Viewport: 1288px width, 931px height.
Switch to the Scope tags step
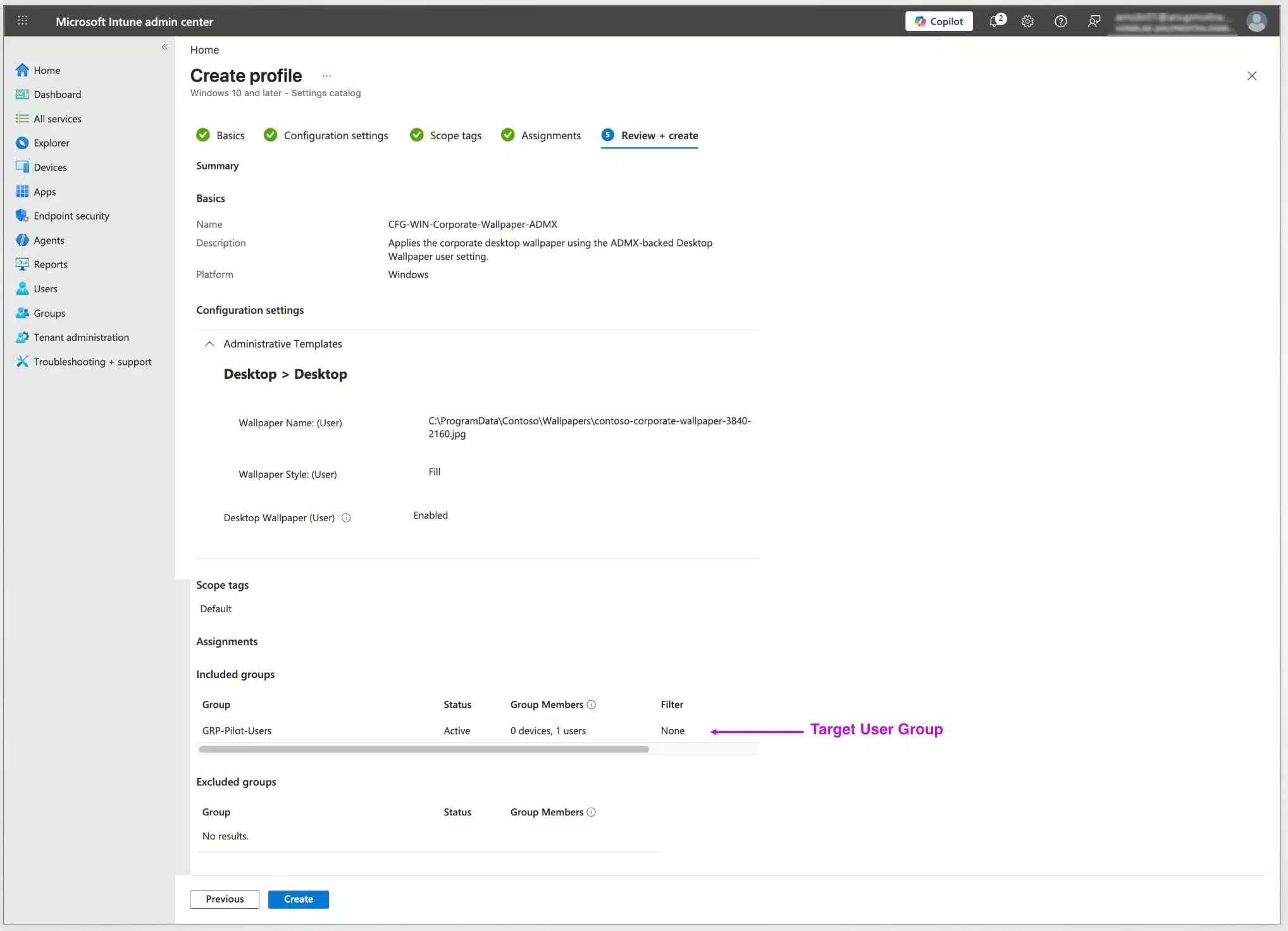(x=445, y=135)
